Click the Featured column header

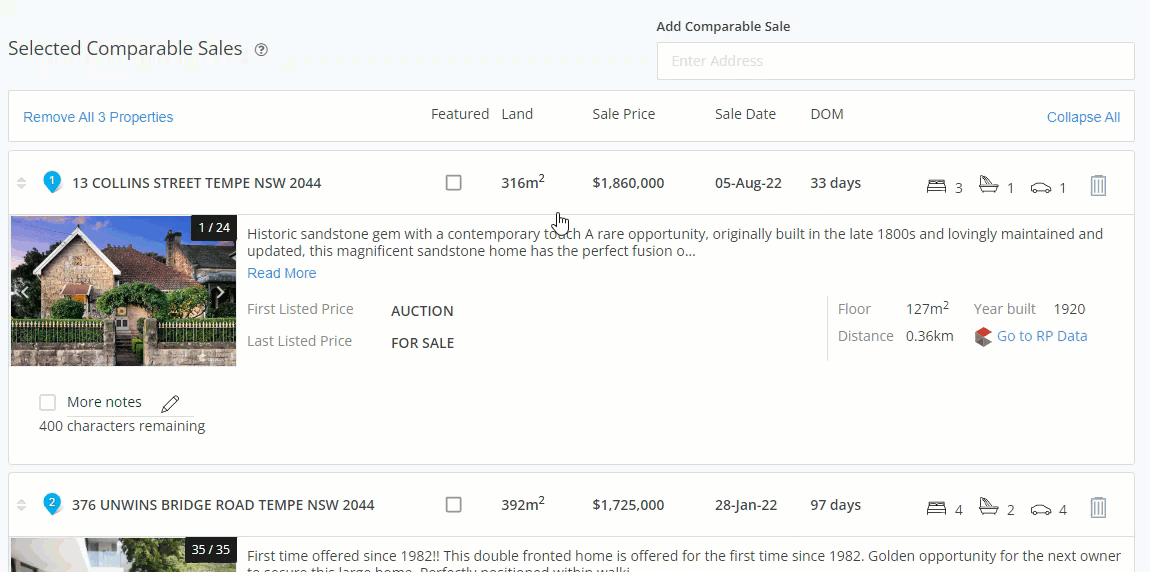[x=460, y=114]
